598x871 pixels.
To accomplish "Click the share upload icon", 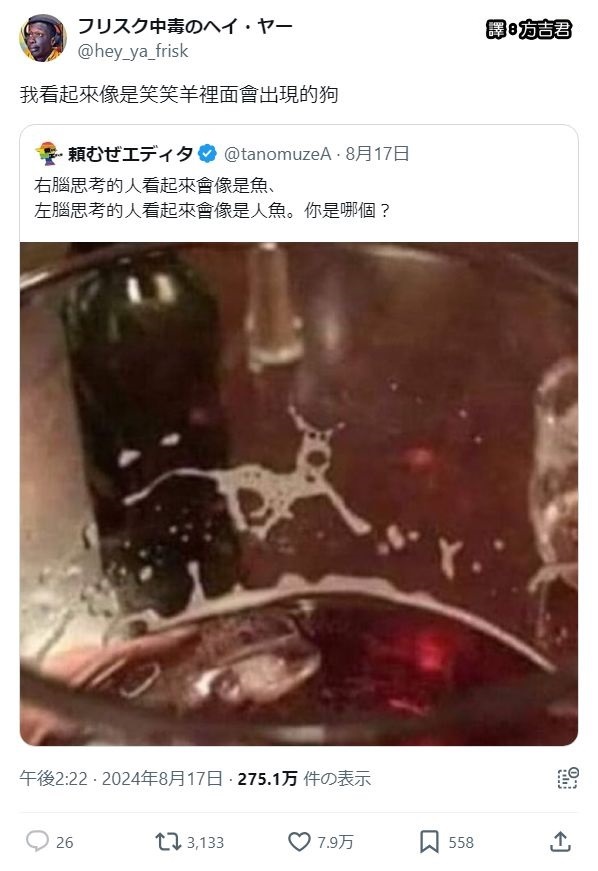I will [560, 842].
